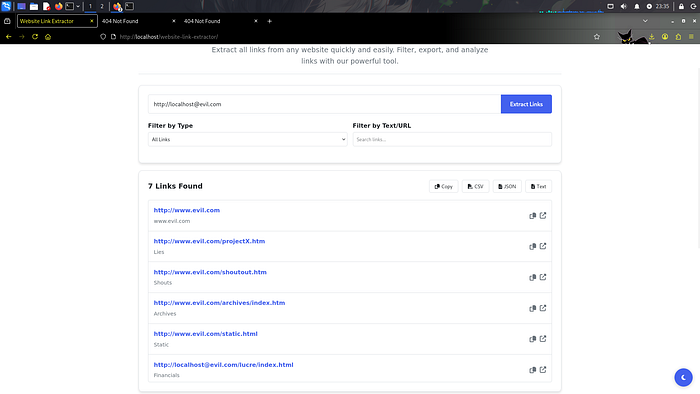This screenshot has height=394, width=700.
Task: Focus the Search links filter field
Action: click(x=452, y=139)
